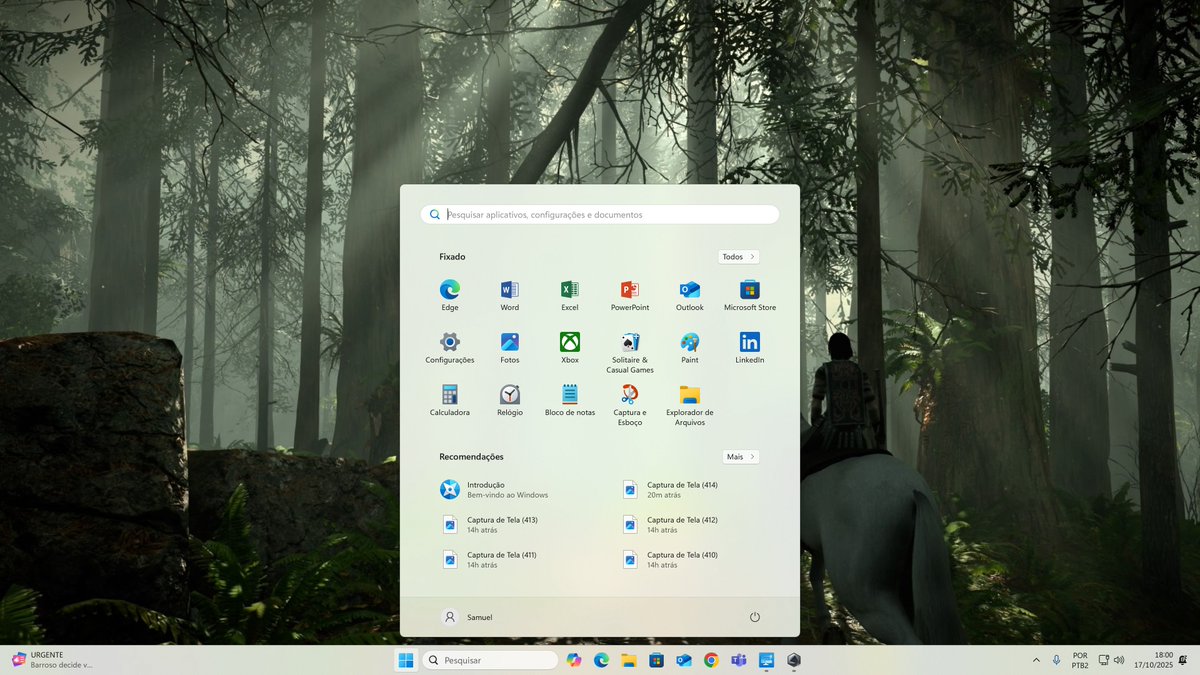Image resolution: width=1200 pixels, height=675 pixels.
Task: Show all apps with Todos button
Action: [x=738, y=257]
